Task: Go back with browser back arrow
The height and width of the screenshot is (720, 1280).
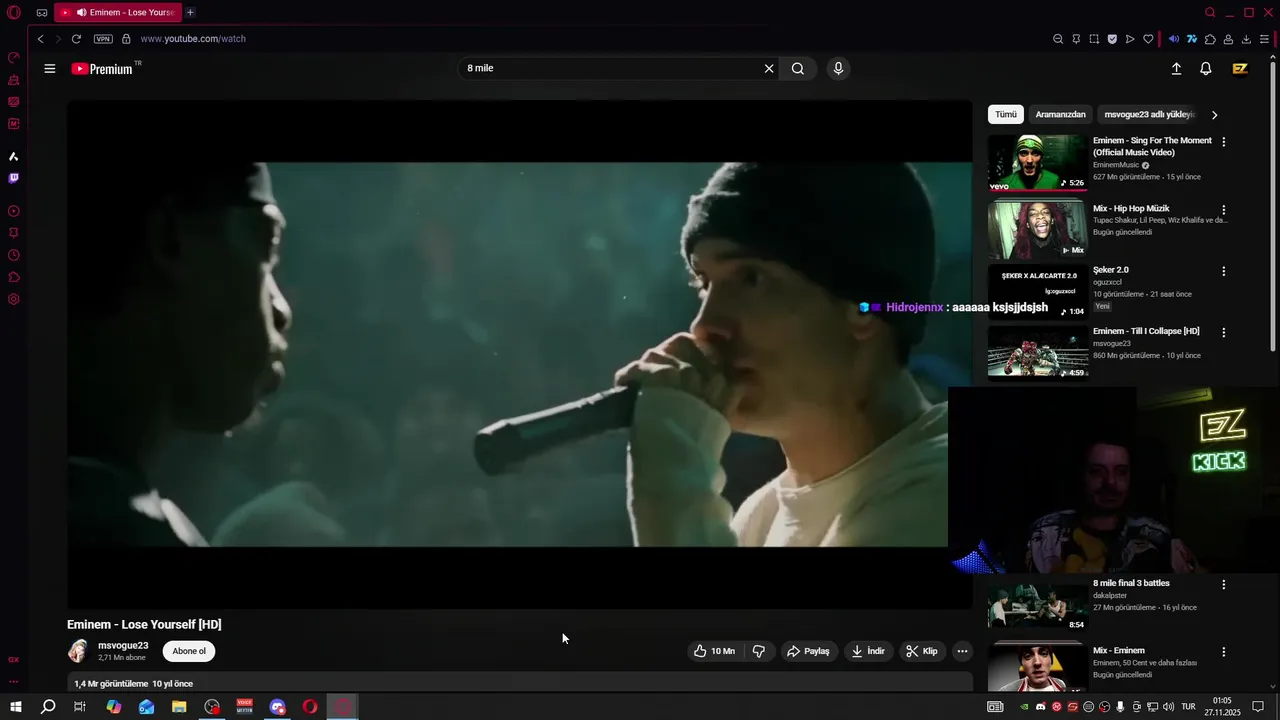Action: point(40,39)
